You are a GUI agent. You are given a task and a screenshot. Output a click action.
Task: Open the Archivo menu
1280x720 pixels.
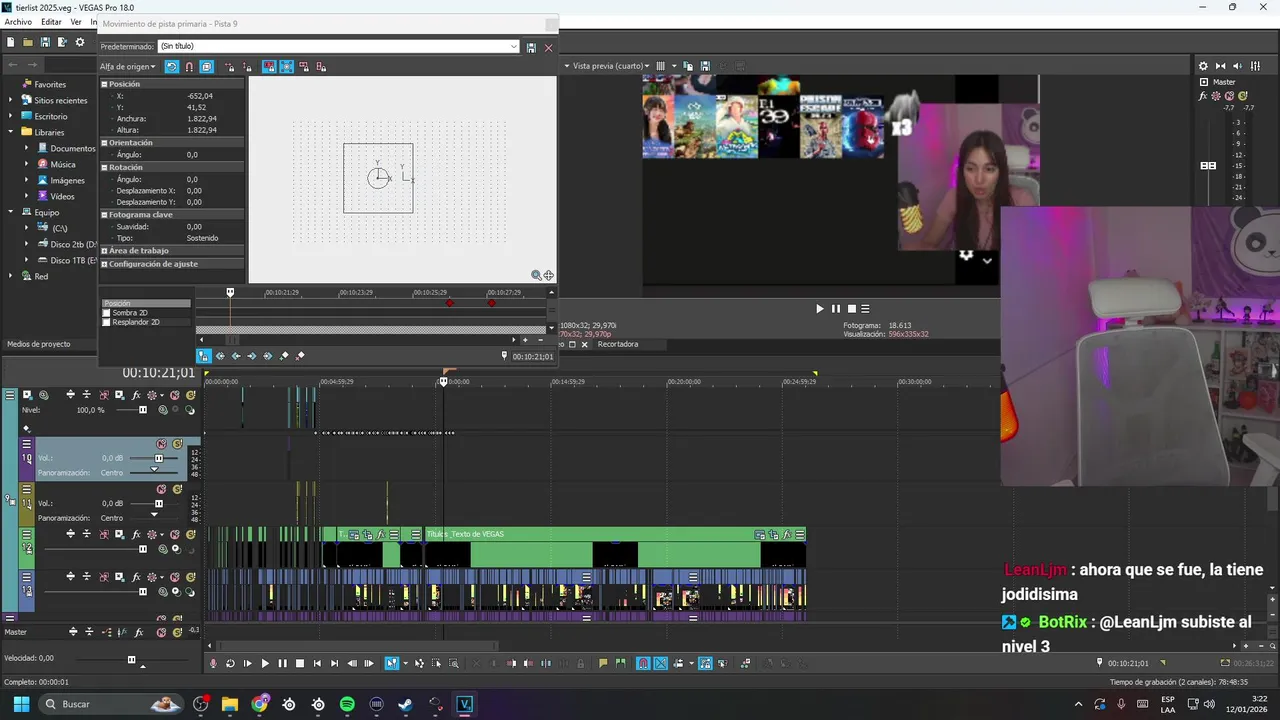18,22
